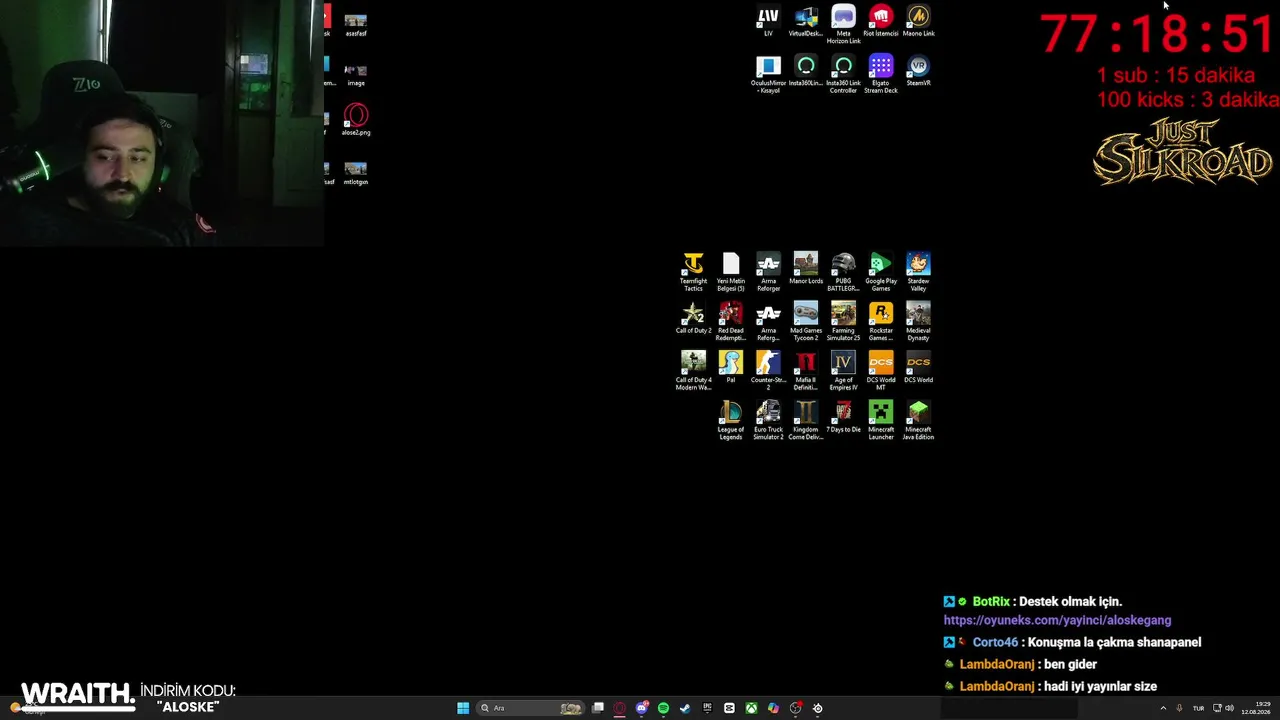Image resolution: width=1280 pixels, height=720 pixels.
Task: Select the PUBG BATTLEGROUNDS shortcut
Action: pyautogui.click(x=843, y=272)
